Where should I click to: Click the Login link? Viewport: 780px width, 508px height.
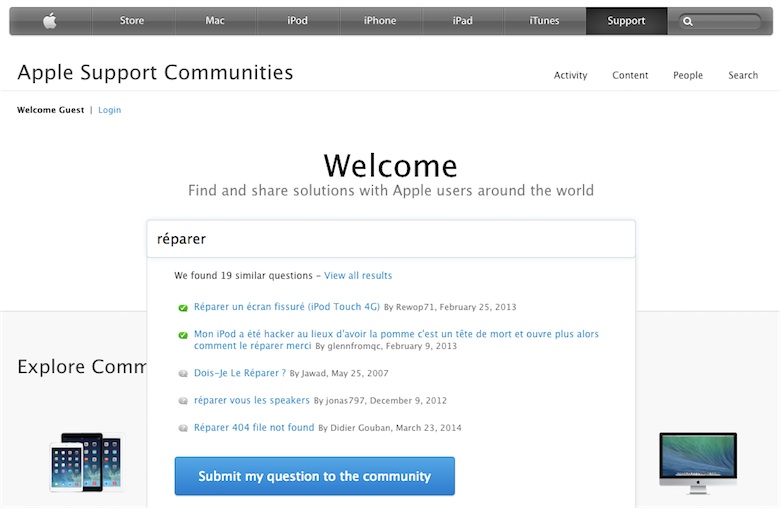pos(109,110)
